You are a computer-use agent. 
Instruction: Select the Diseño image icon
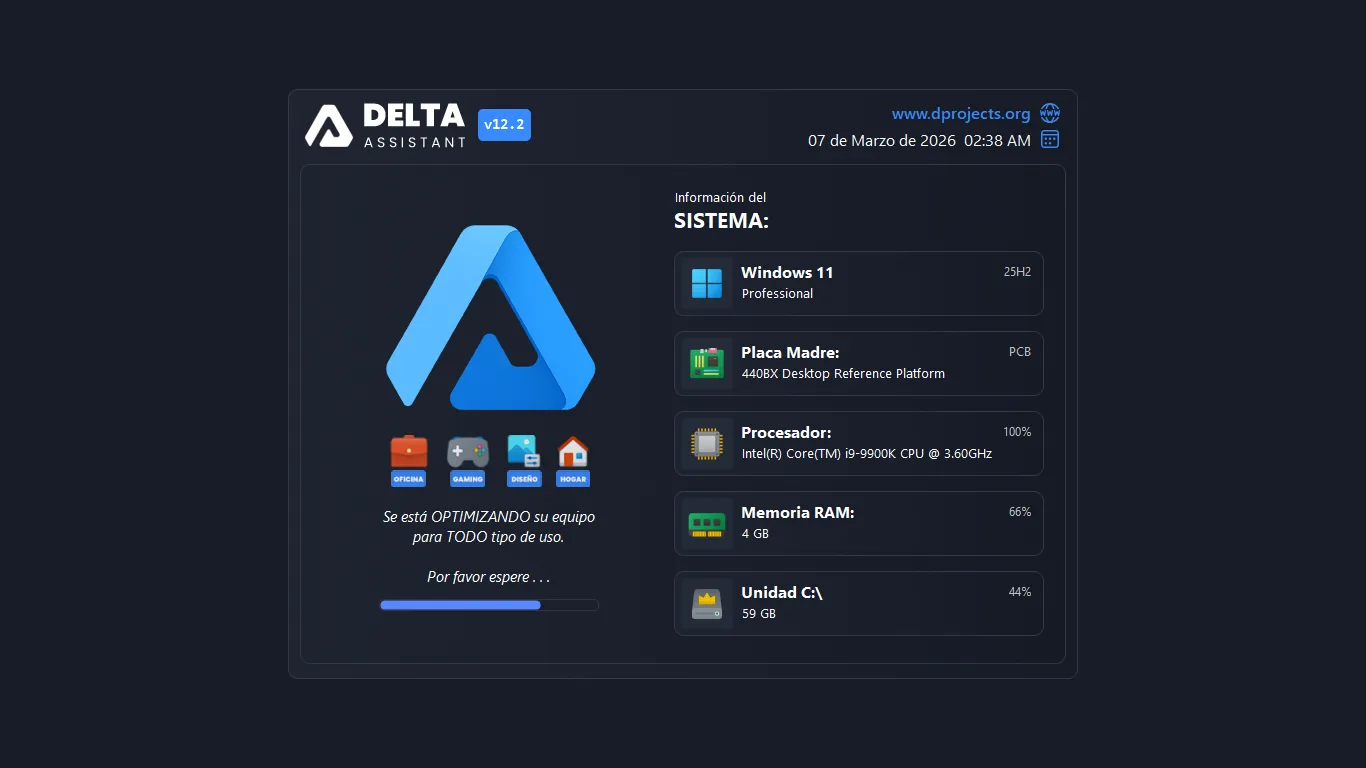point(524,452)
